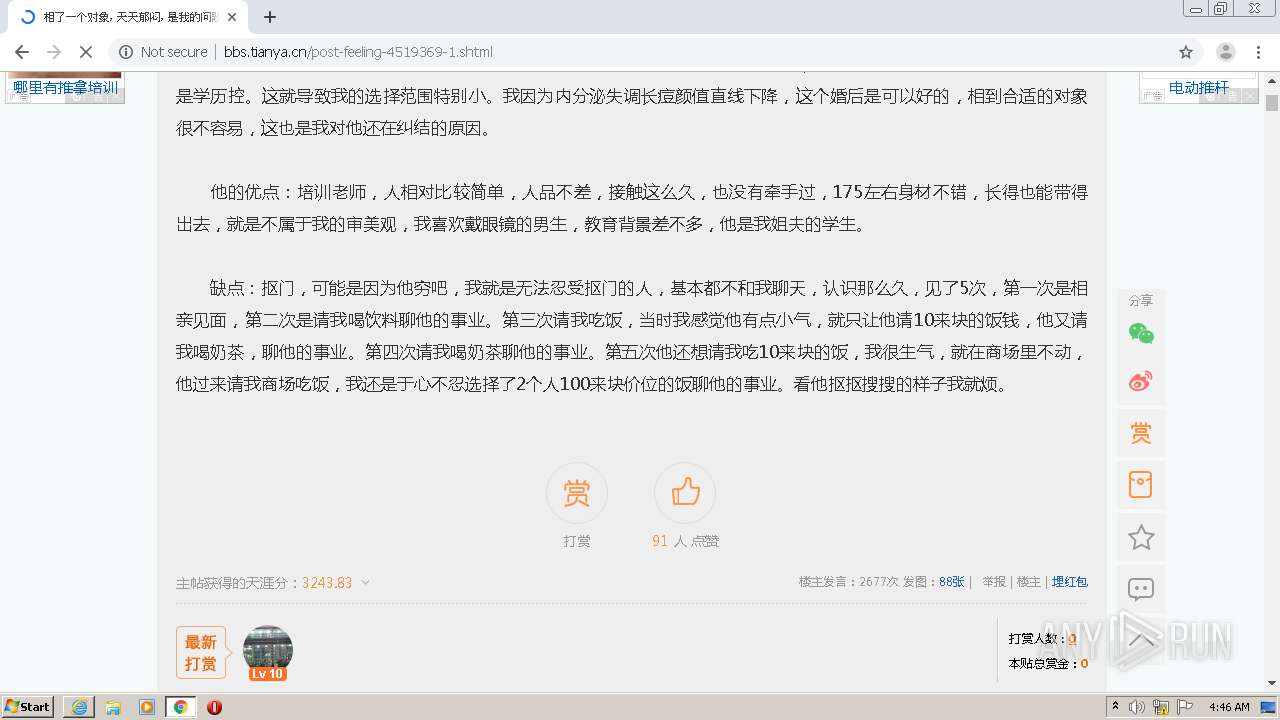Screen dimensions: 1280x720
Task: Open Action Center flag icon
Action: 1185,707
